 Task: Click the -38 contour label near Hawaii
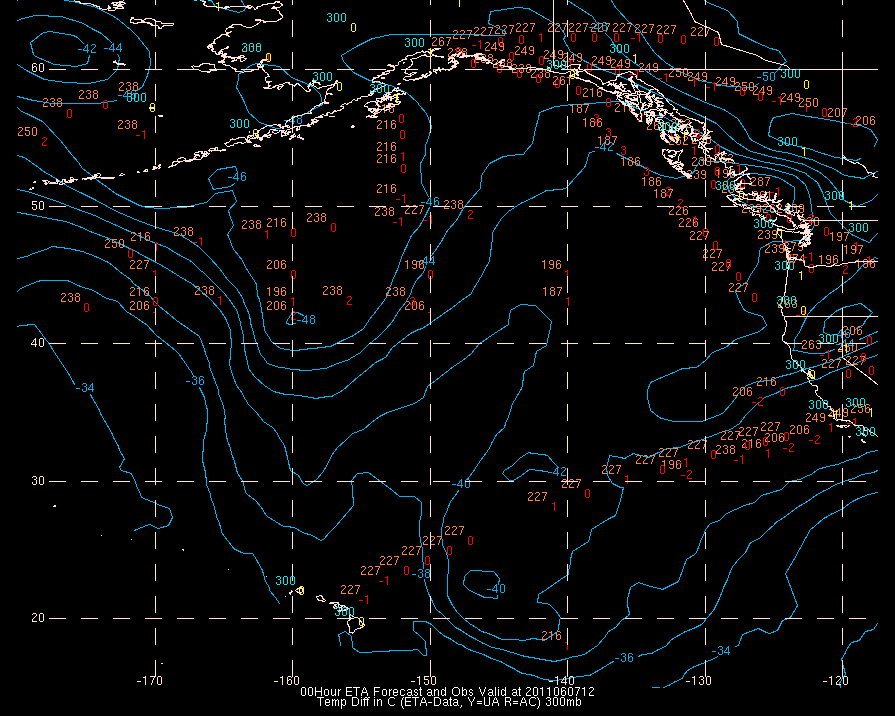422,573
